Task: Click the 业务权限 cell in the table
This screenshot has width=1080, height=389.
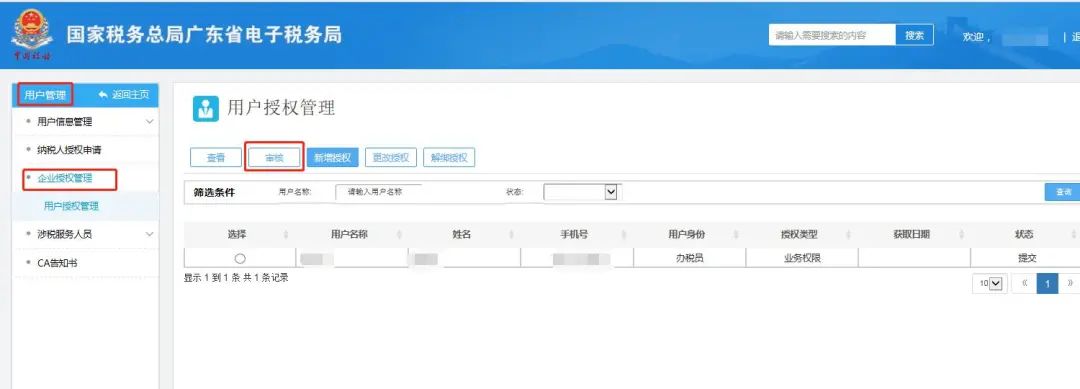Action: 802,259
